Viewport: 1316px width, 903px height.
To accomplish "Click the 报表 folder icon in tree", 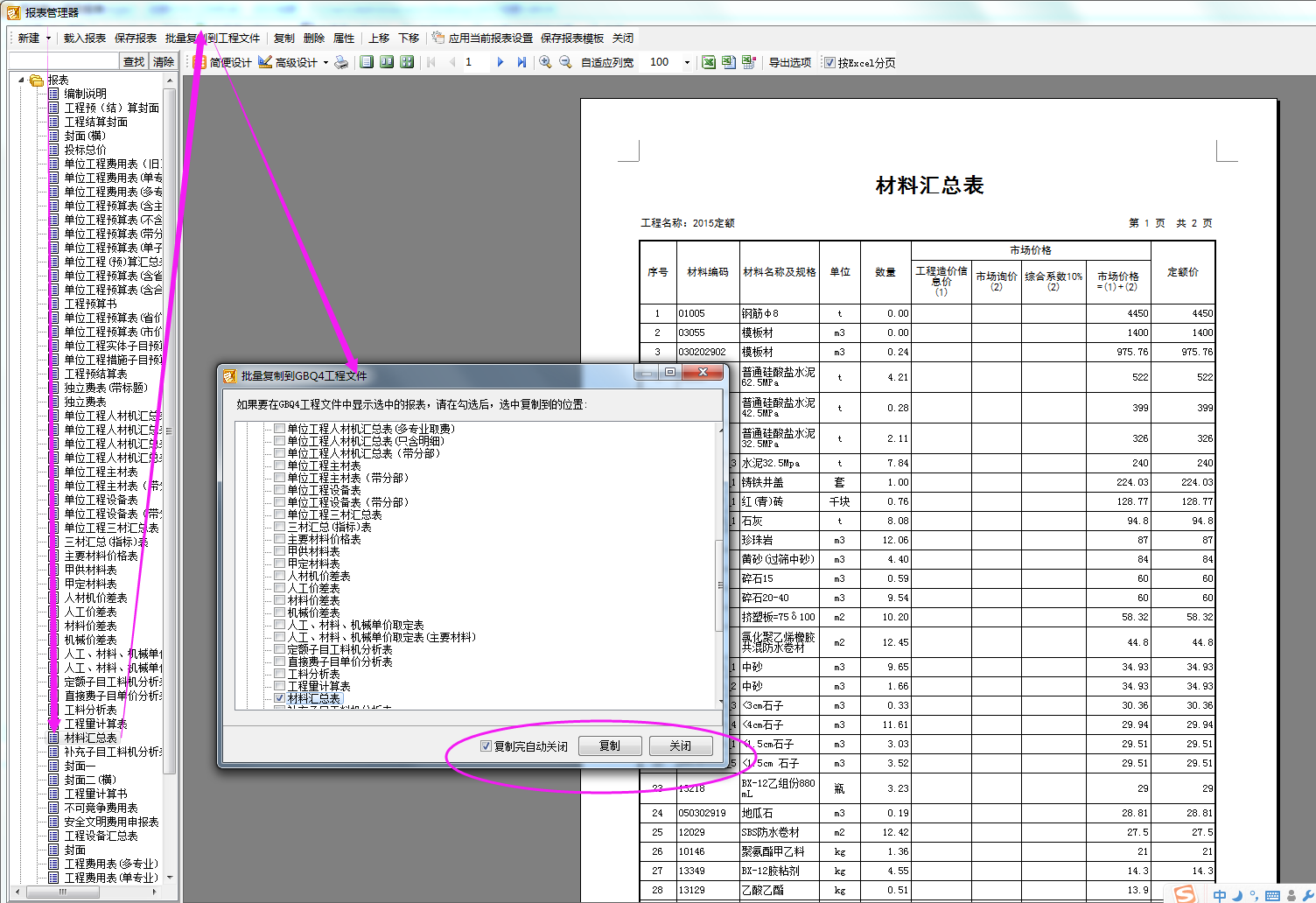I will (x=37, y=80).
